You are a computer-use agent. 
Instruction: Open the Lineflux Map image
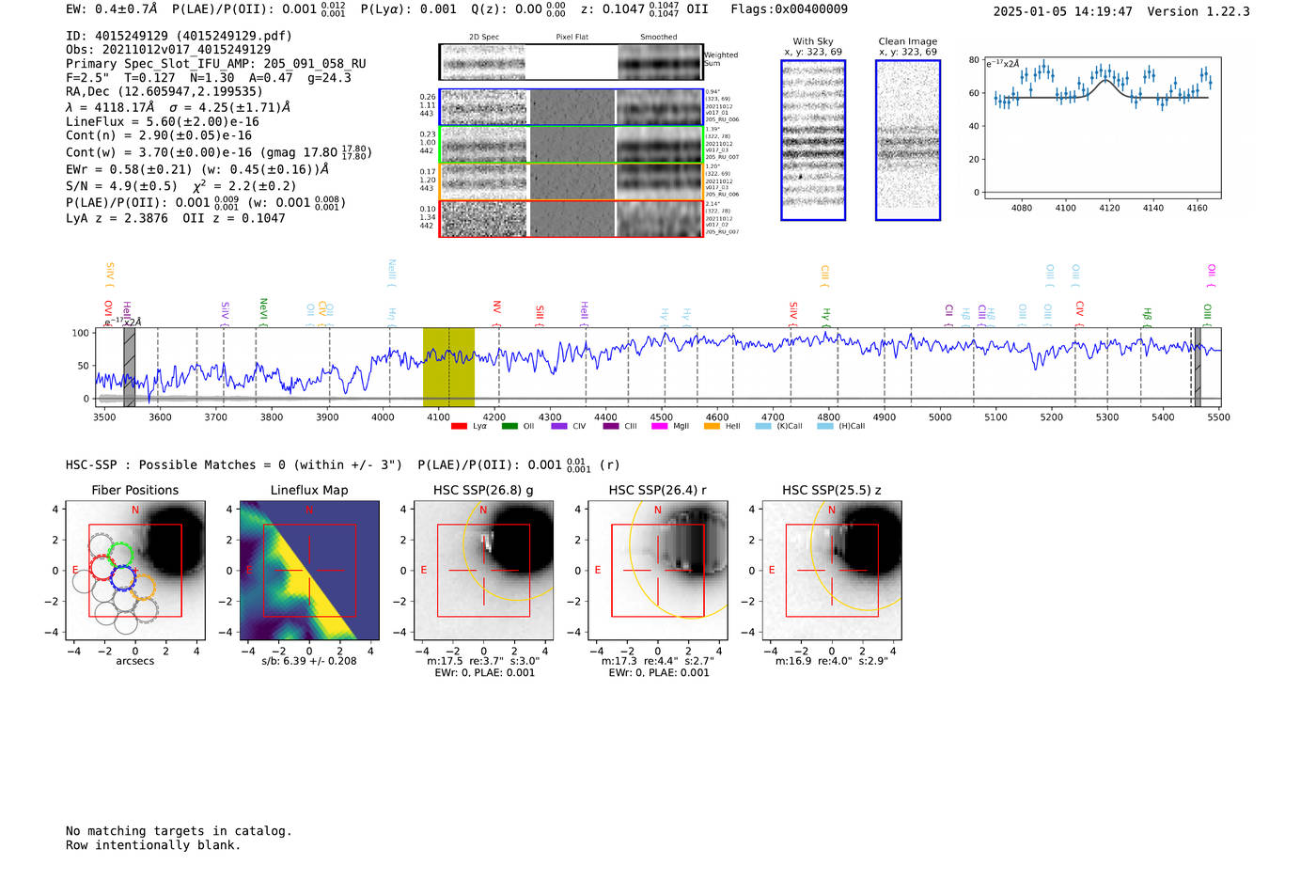(309, 570)
